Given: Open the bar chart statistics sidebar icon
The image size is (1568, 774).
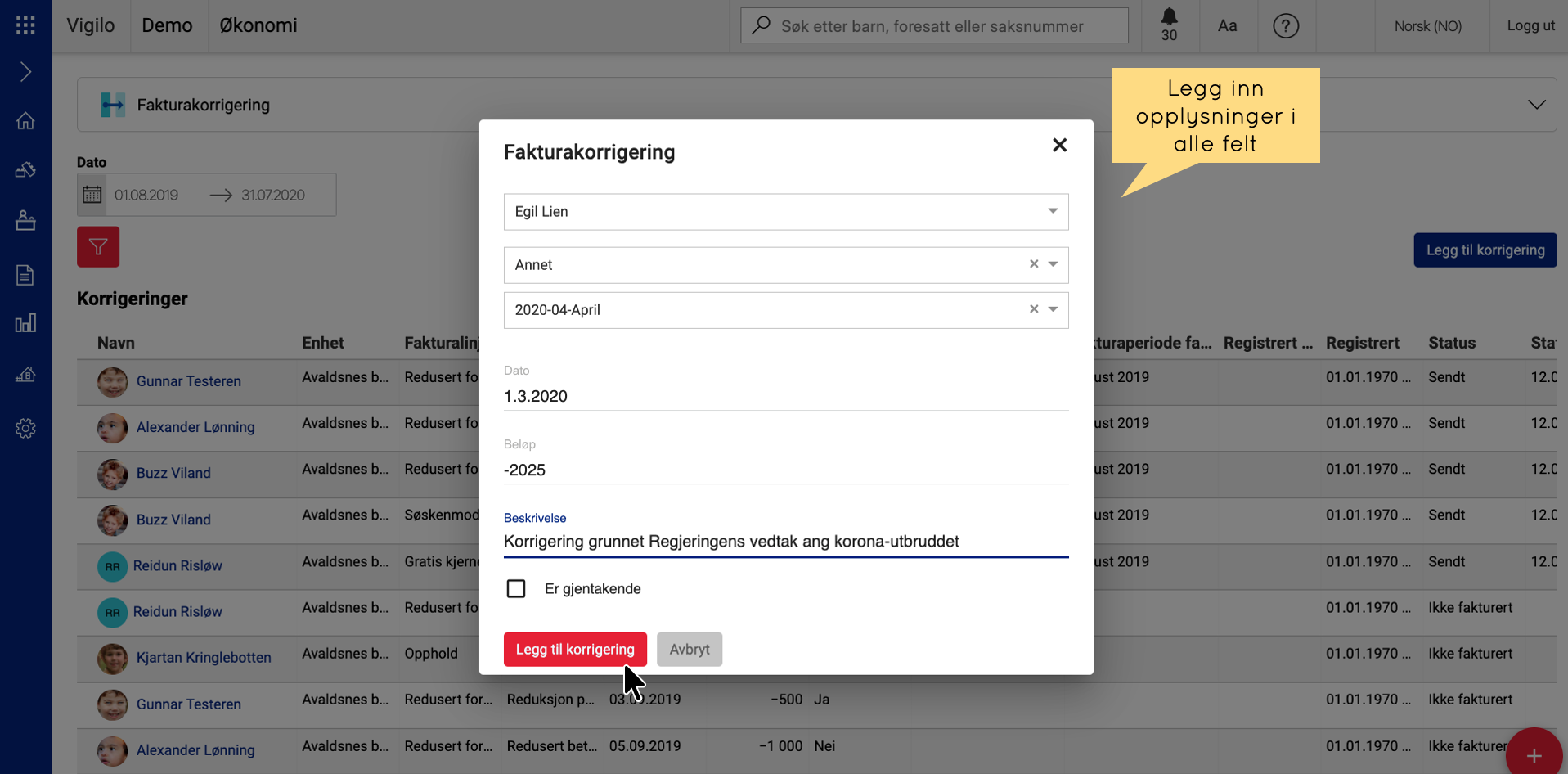Looking at the screenshot, I should click(25, 323).
